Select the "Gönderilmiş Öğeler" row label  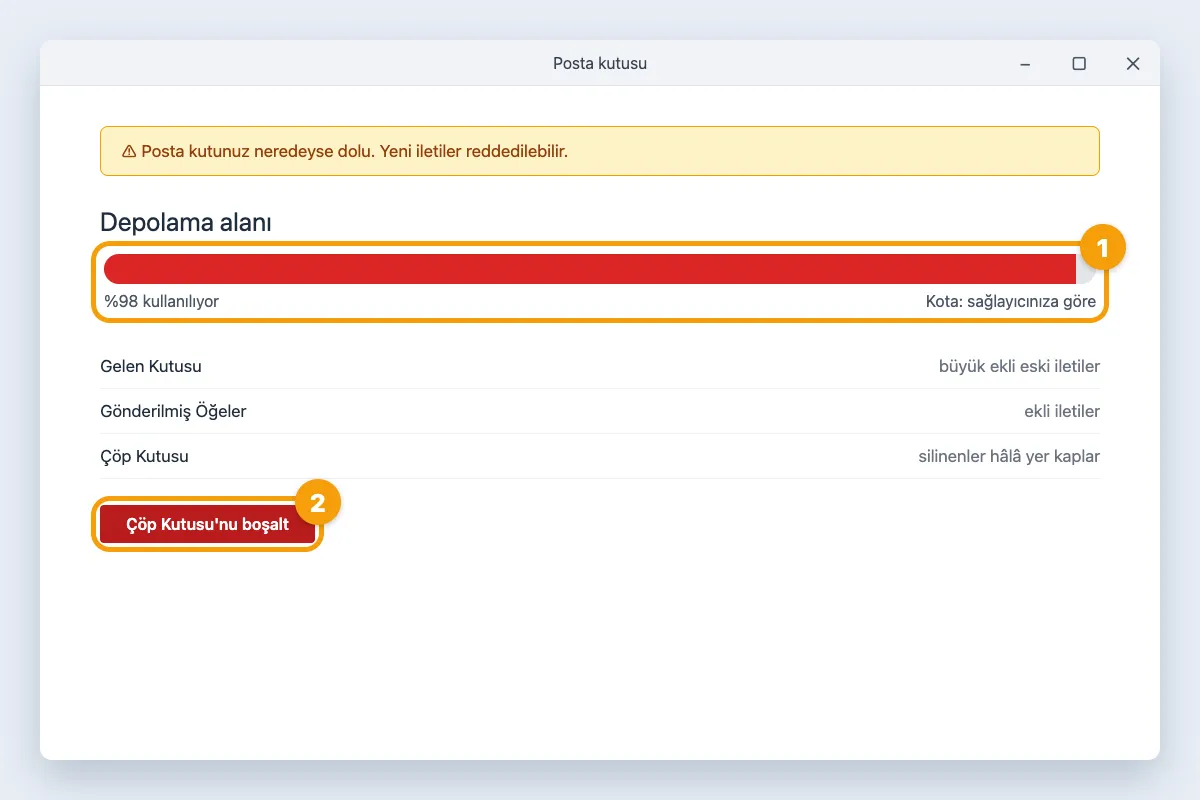tap(173, 411)
